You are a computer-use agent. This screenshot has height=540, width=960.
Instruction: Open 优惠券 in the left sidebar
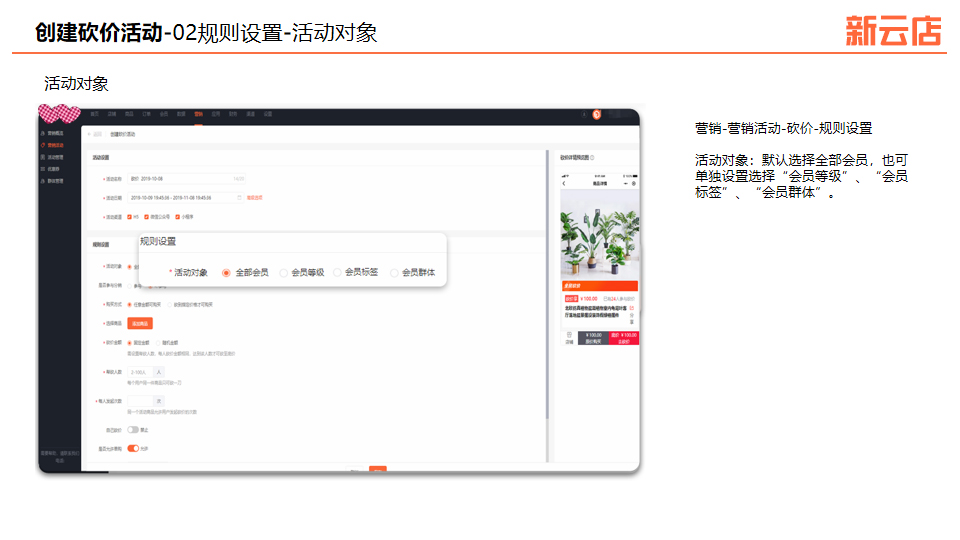51,169
